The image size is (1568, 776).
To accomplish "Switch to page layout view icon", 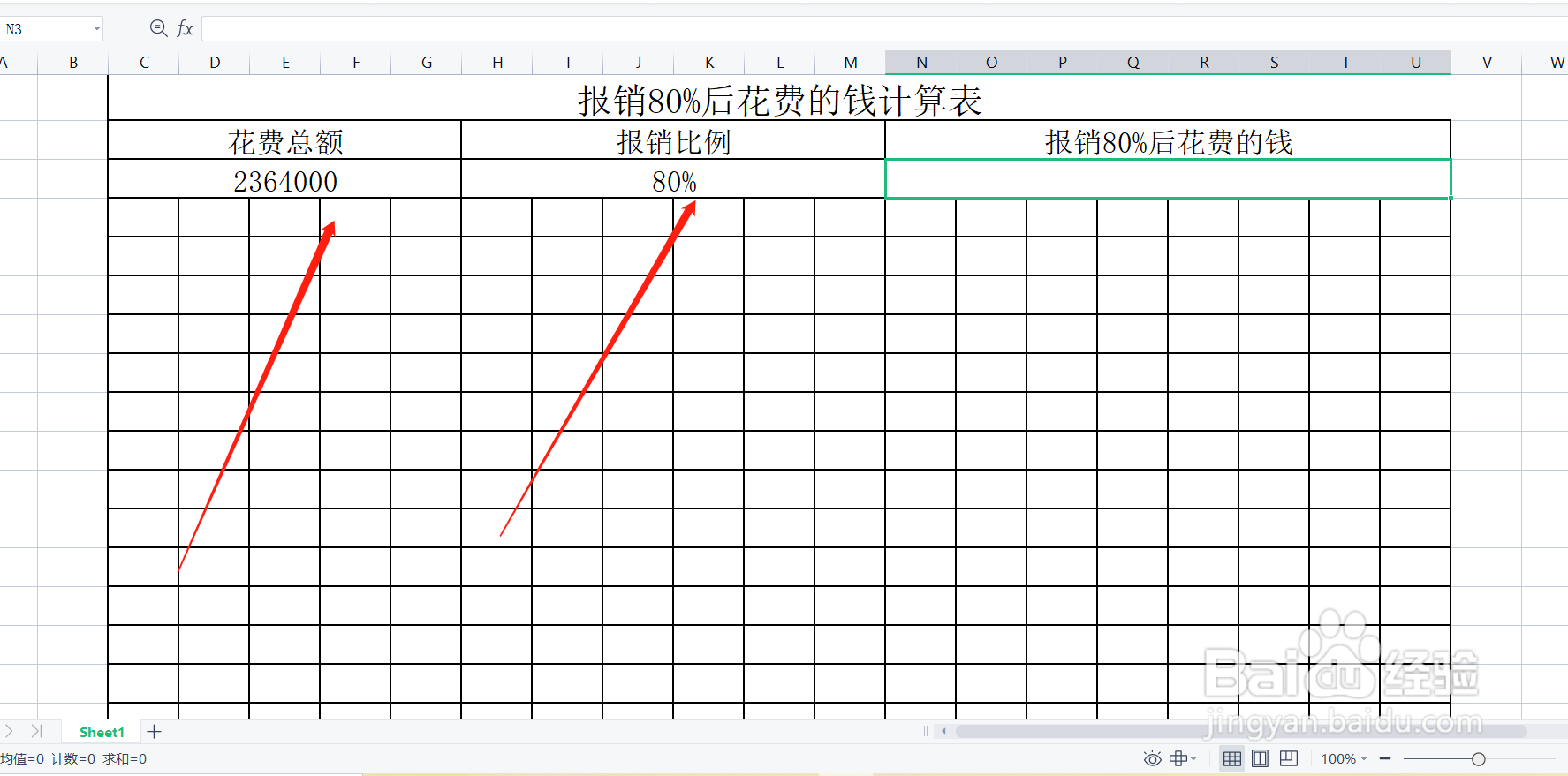I will click(x=1261, y=758).
